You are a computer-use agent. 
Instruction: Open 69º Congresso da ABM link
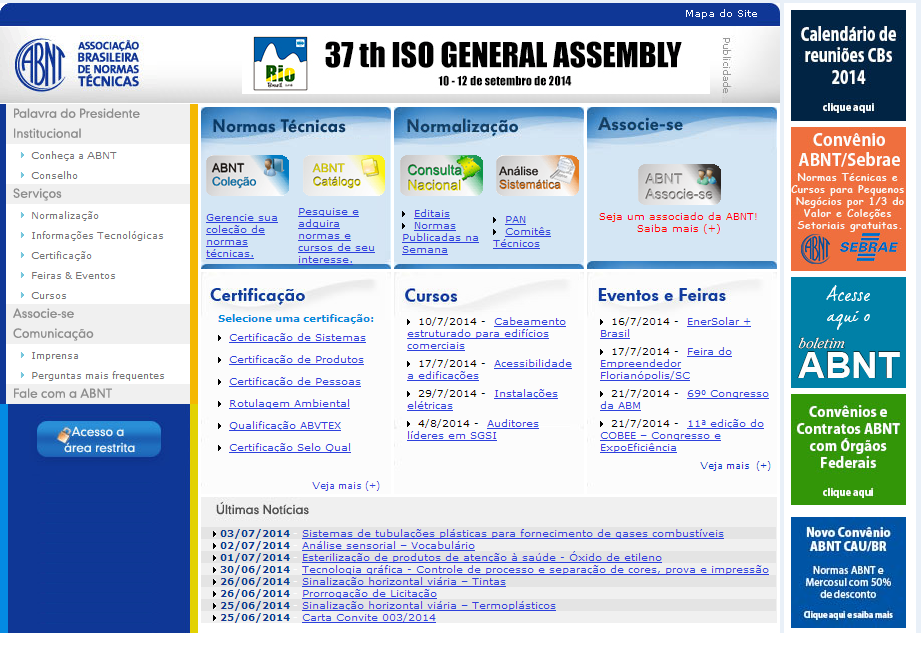[x=684, y=399]
